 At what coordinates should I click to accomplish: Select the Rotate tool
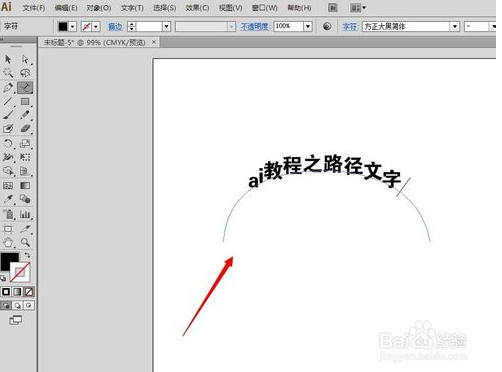click(8, 144)
